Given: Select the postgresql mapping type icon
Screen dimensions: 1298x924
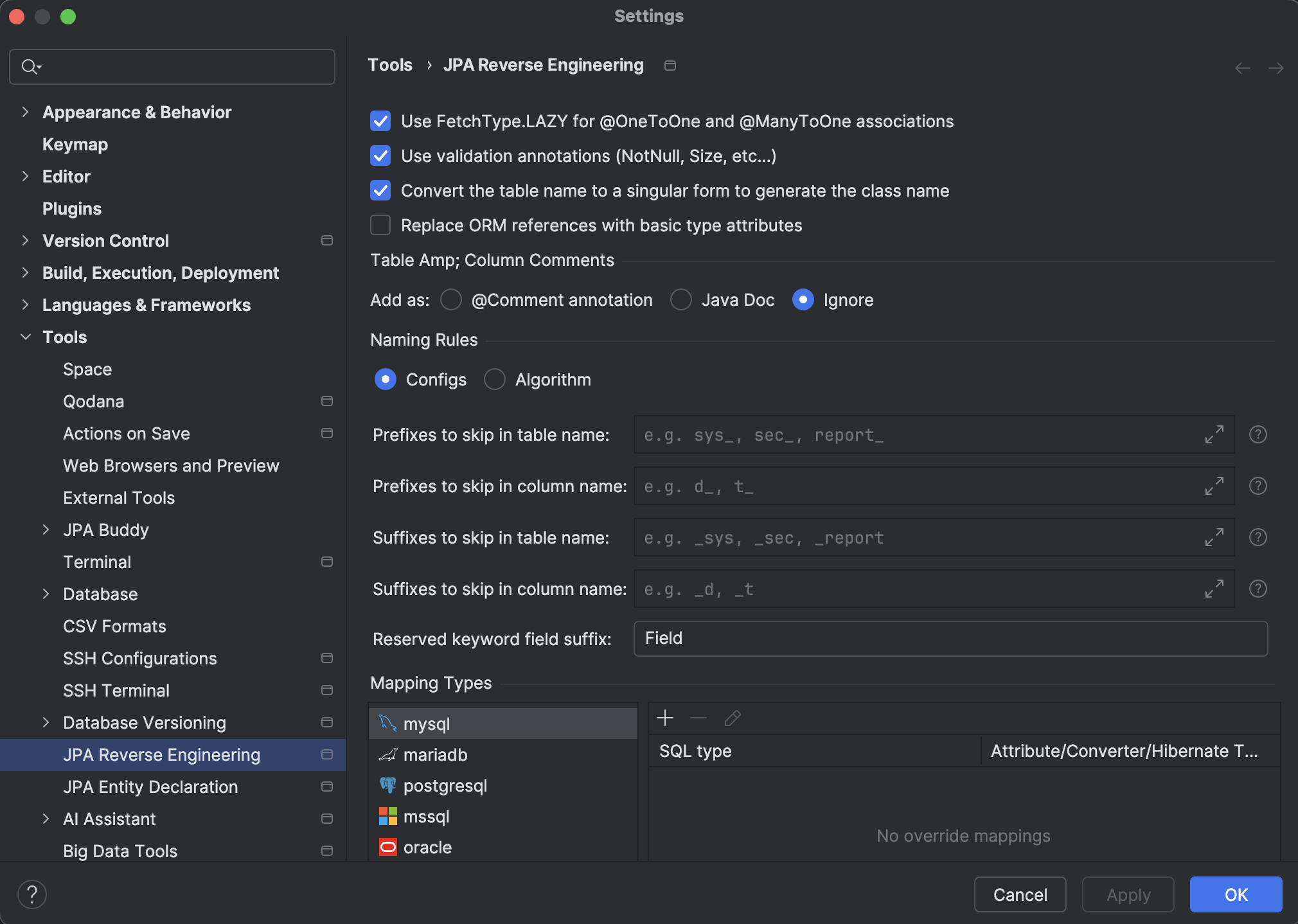Looking at the screenshot, I should pos(389,785).
